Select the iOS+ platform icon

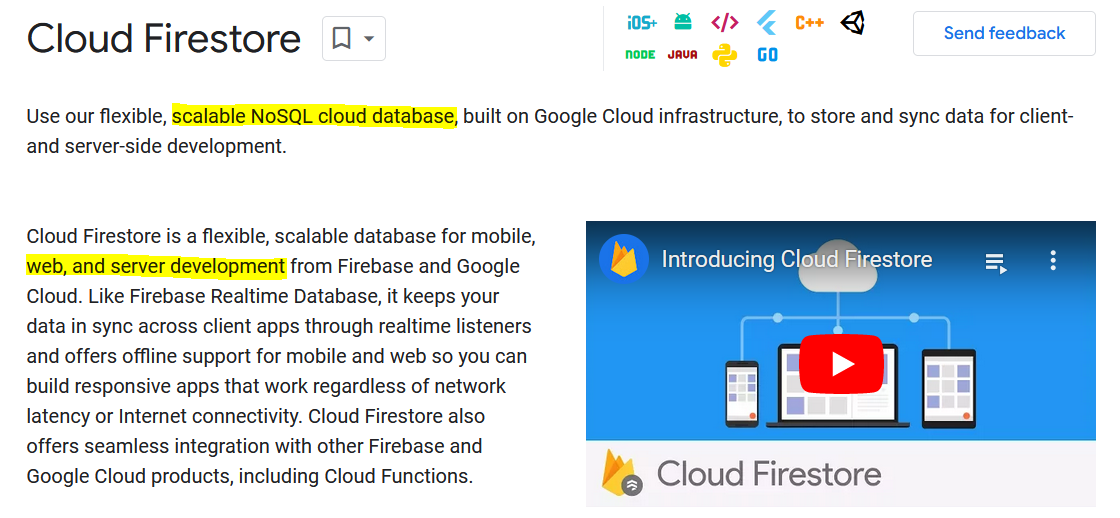pos(641,22)
